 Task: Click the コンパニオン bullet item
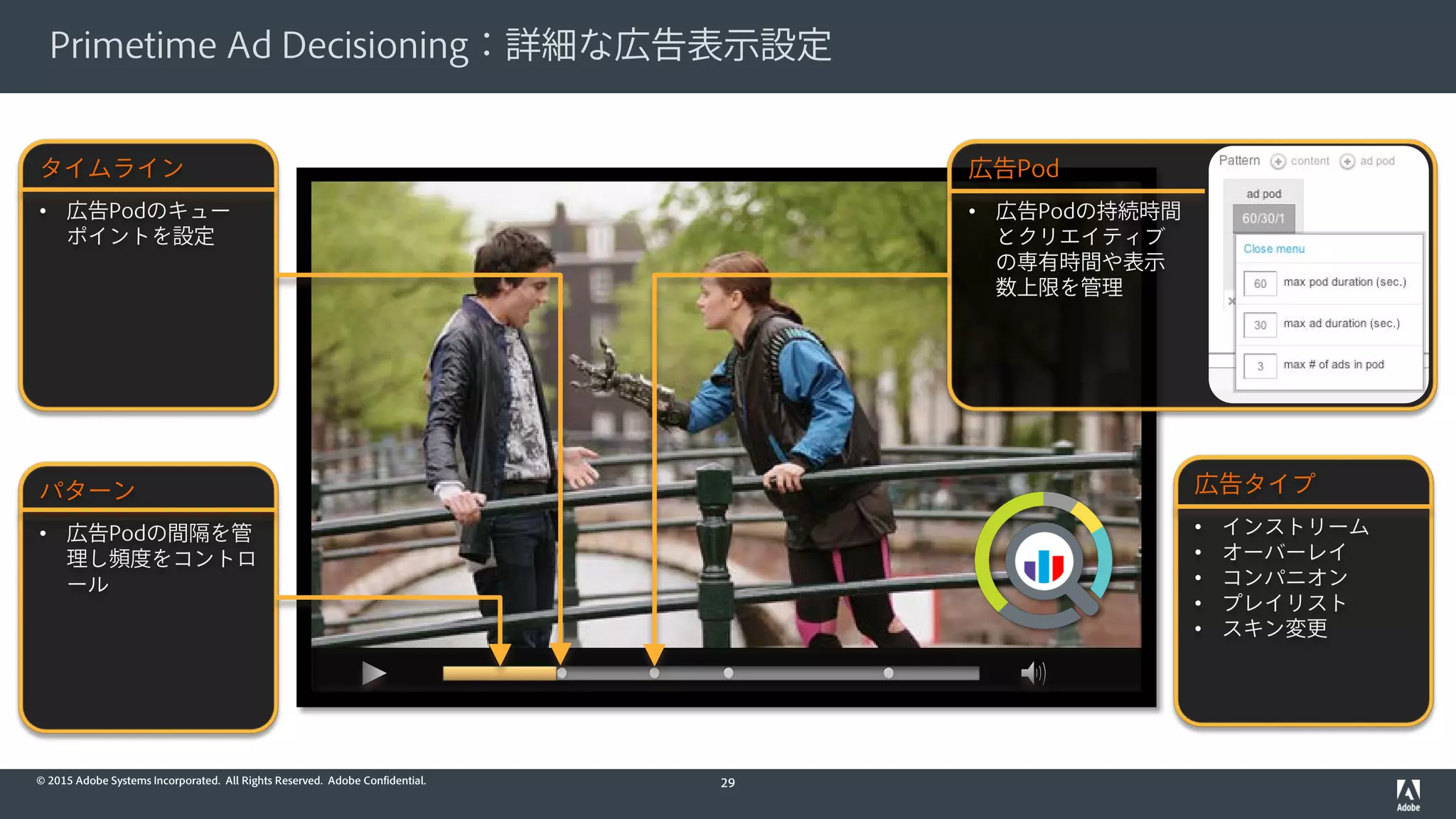tap(1284, 577)
